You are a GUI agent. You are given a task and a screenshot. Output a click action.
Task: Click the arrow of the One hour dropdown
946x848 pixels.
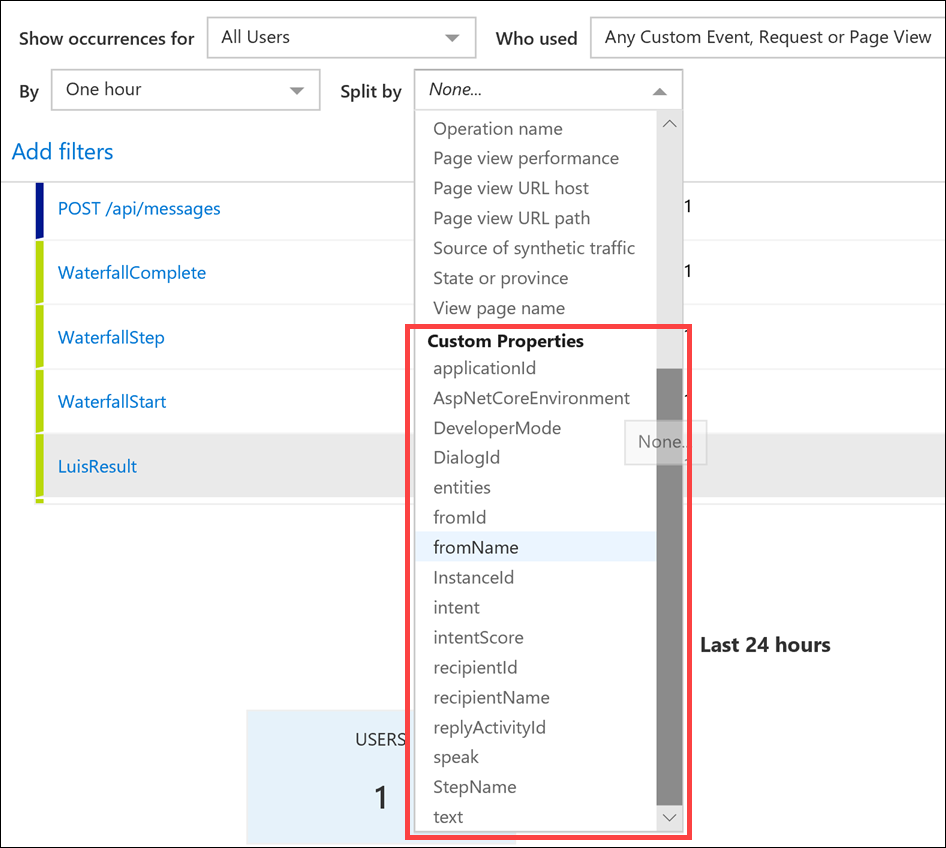[296, 90]
